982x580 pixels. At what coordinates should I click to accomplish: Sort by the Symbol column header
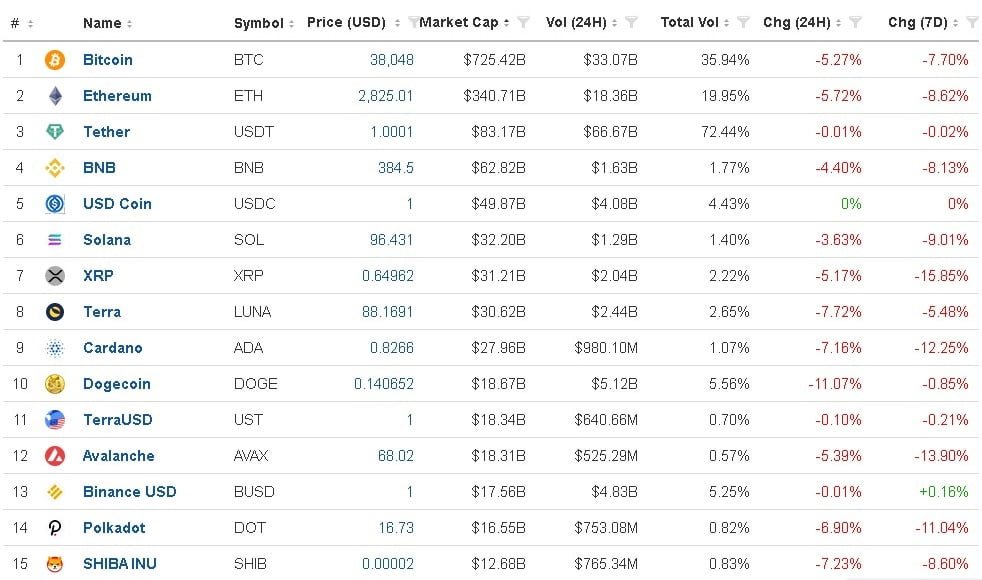pyautogui.click(x=258, y=23)
